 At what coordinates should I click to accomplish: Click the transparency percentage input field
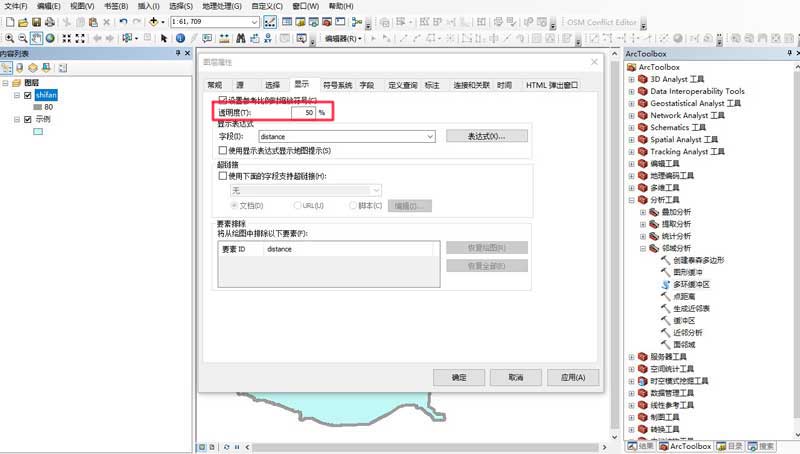click(x=304, y=112)
